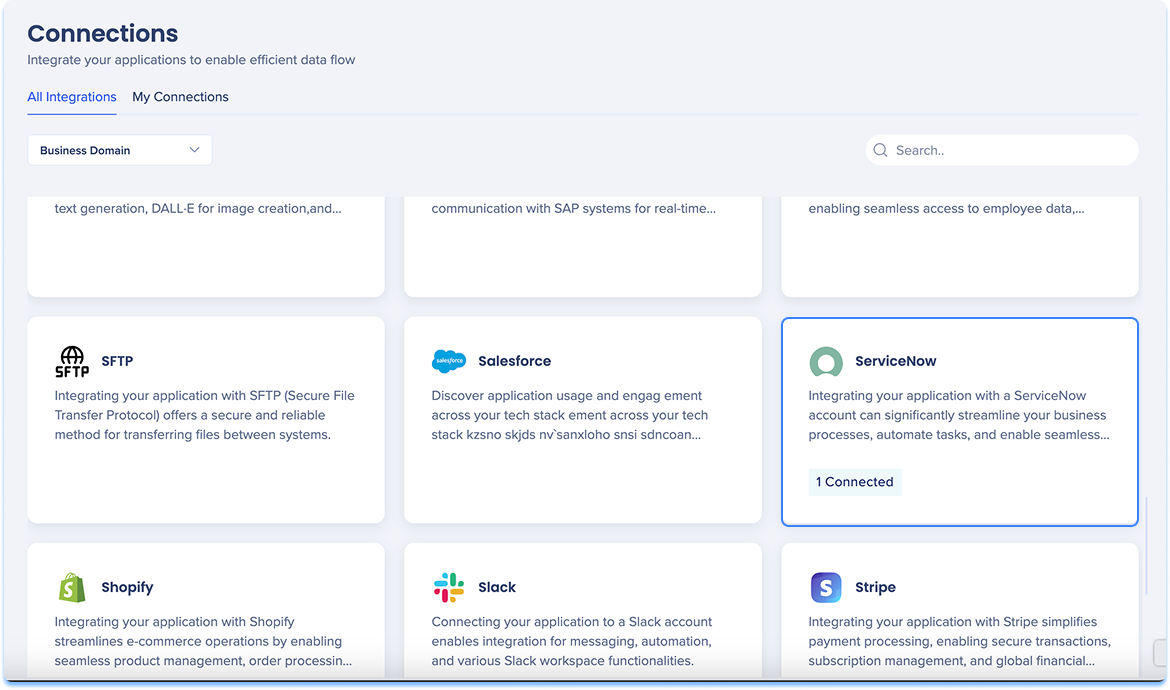
Task: Switch to the My Connections tab
Action: tap(180, 97)
